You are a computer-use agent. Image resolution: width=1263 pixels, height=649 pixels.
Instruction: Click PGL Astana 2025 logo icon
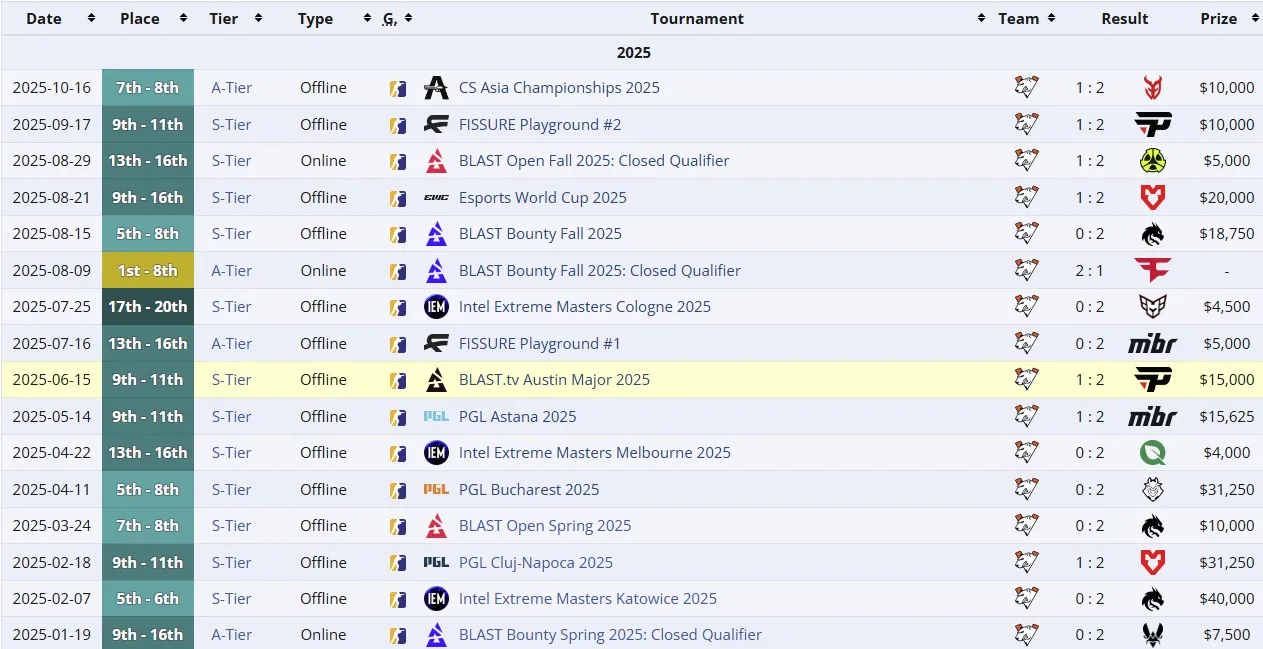click(436, 416)
